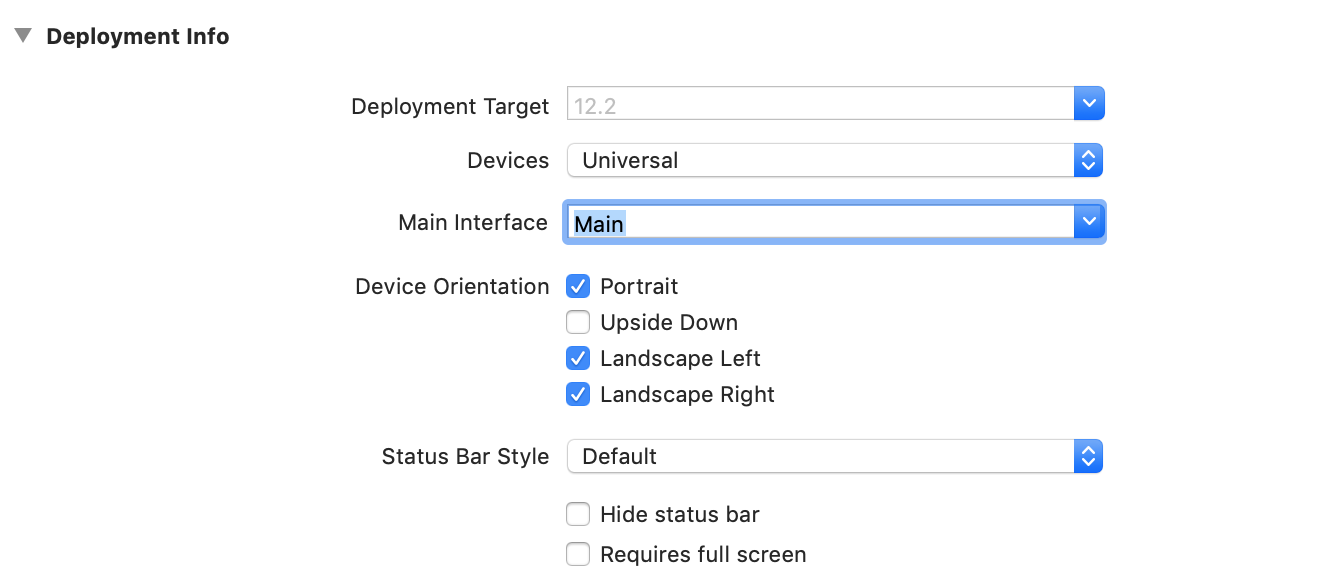Open the Status Bar Style popup

(835, 456)
